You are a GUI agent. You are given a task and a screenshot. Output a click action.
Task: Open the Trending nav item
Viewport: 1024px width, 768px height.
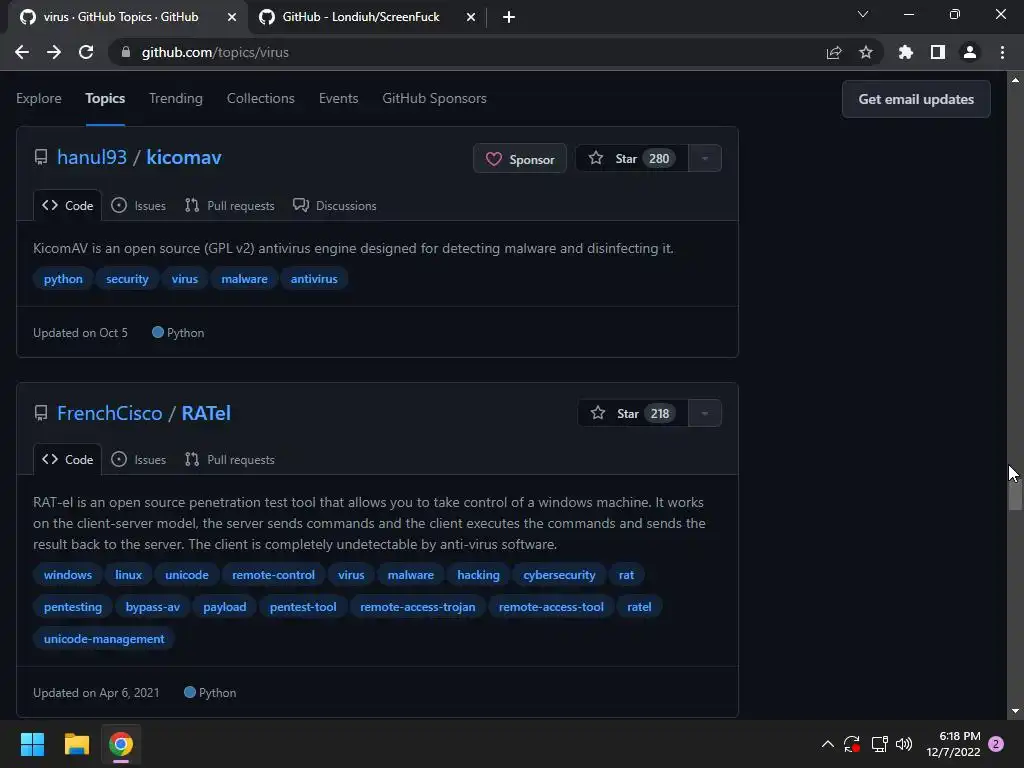click(176, 98)
